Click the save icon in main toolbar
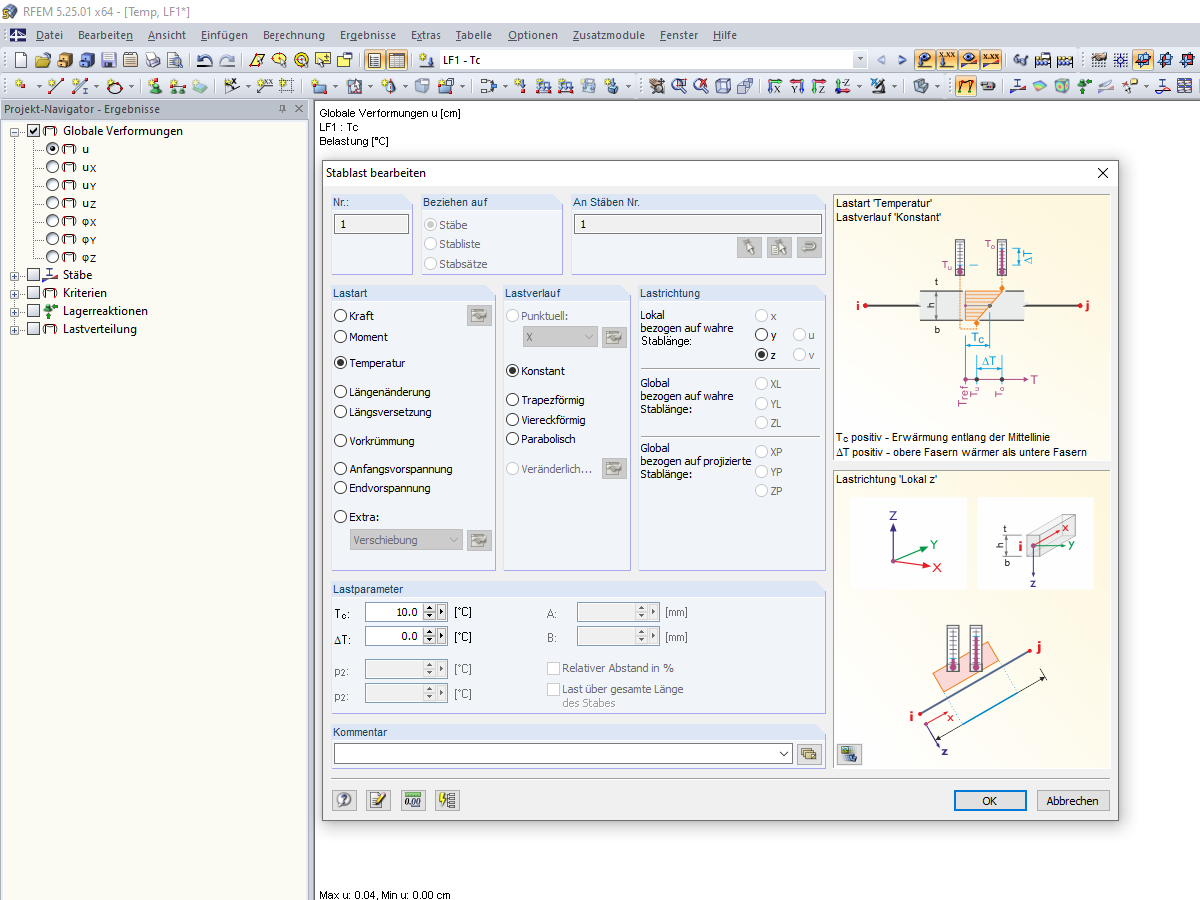1200x900 pixels. click(x=109, y=60)
